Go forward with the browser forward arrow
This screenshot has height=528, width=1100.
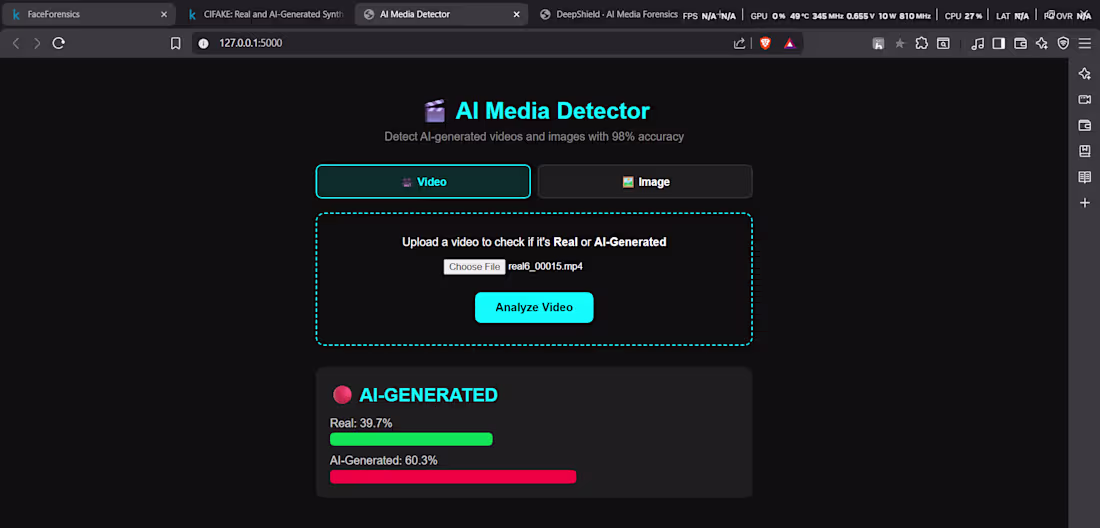[37, 43]
